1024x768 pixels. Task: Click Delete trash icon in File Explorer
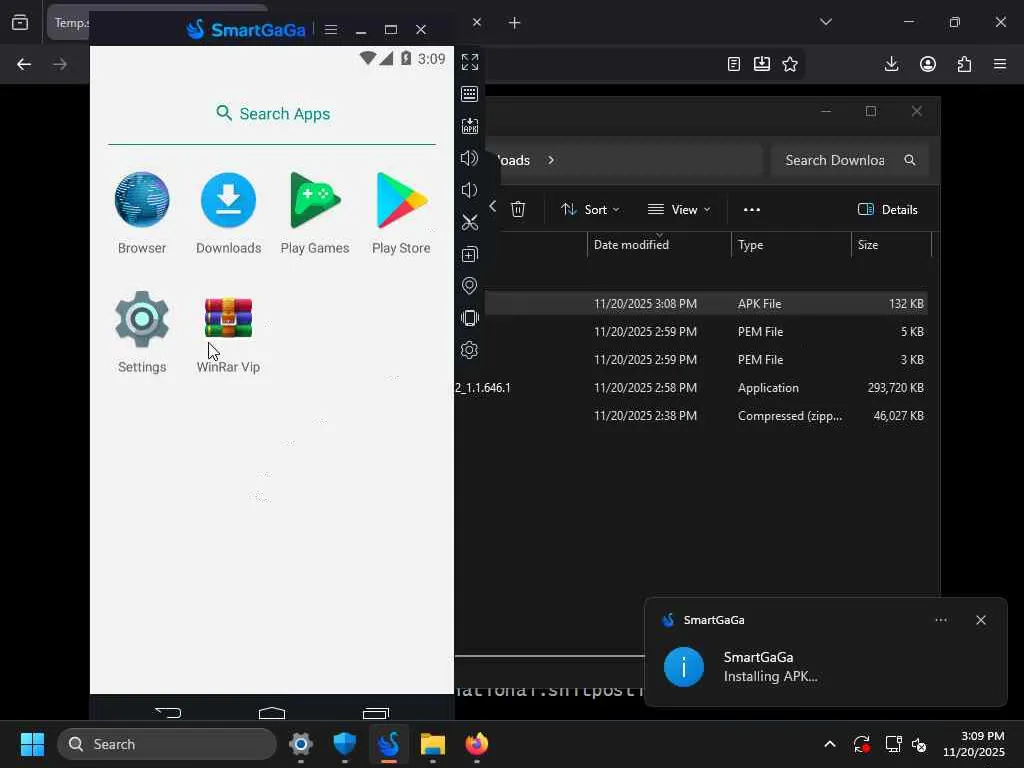(518, 209)
